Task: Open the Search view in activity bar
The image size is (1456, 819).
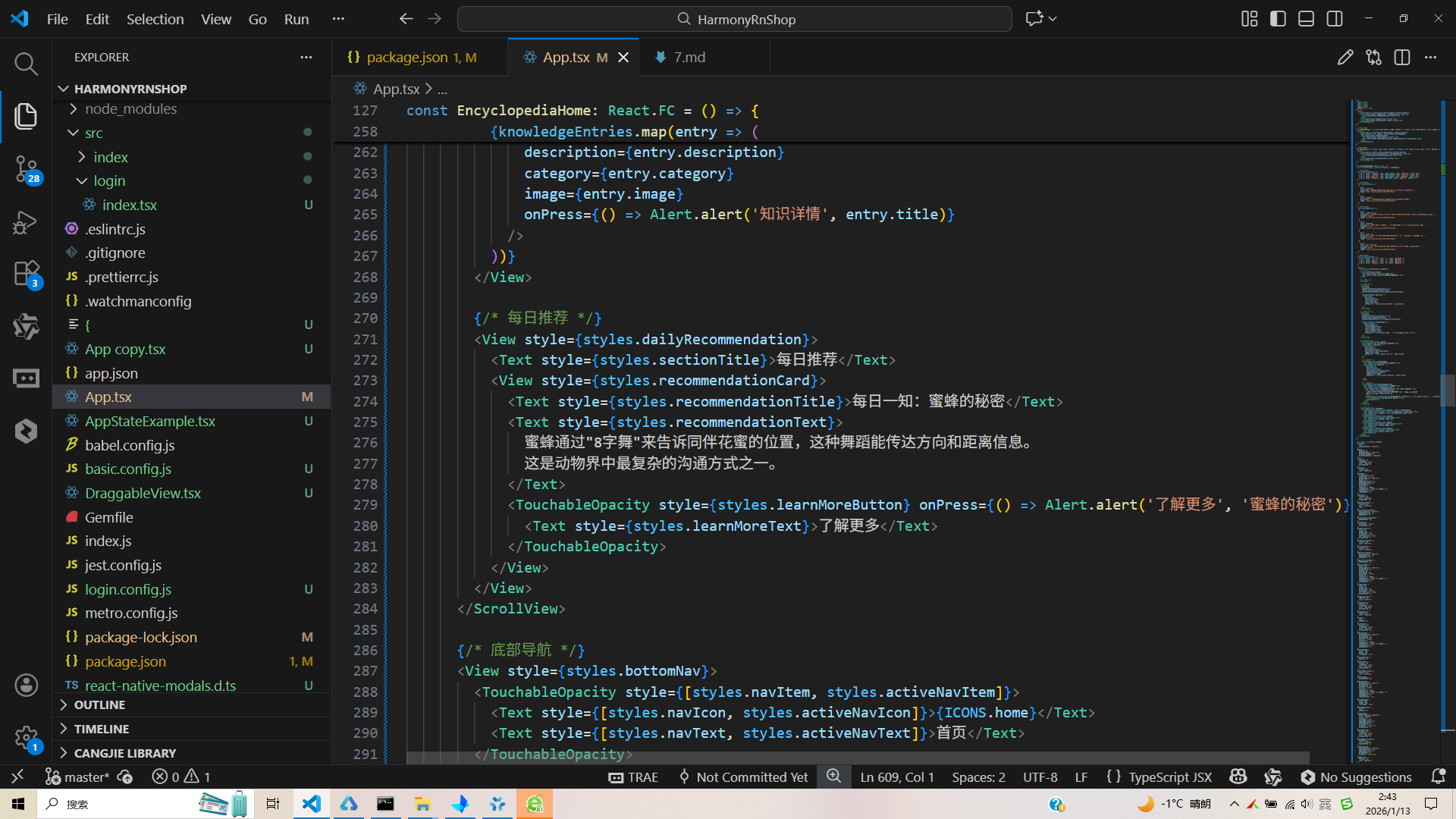Action: (x=26, y=64)
